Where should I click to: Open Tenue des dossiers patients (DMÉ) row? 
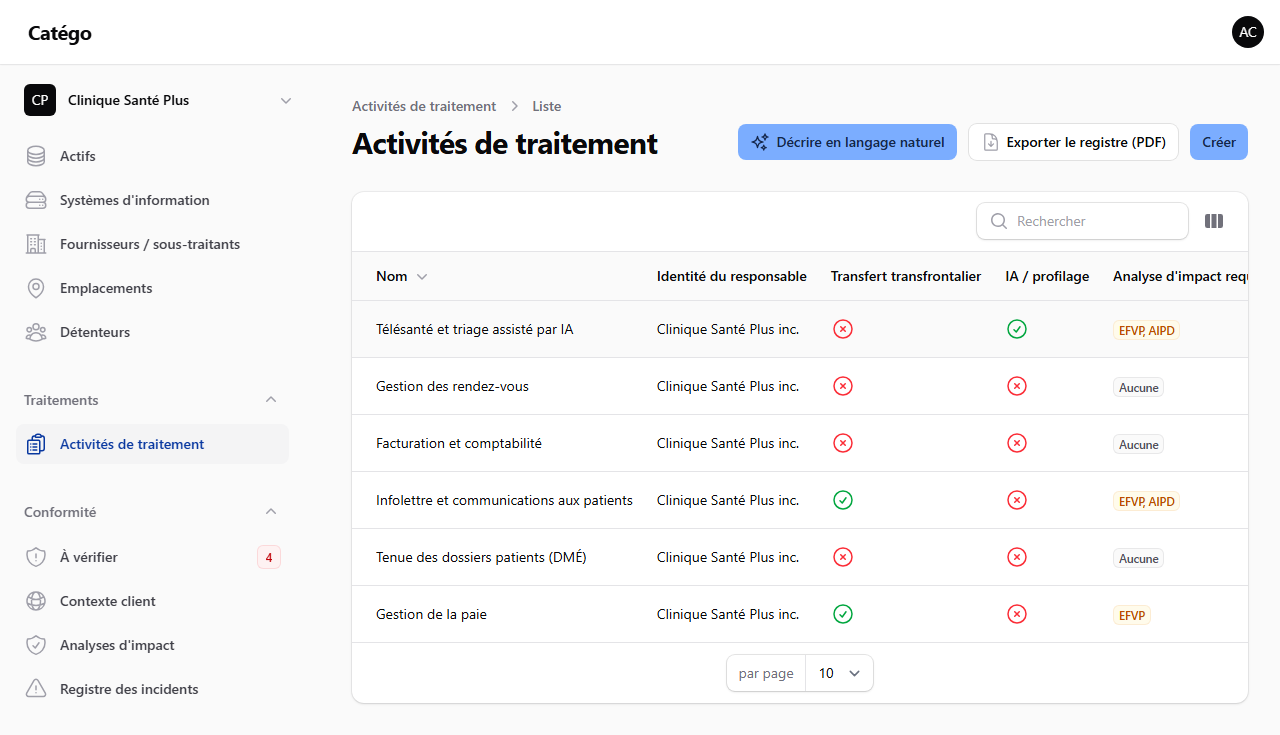point(800,557)
